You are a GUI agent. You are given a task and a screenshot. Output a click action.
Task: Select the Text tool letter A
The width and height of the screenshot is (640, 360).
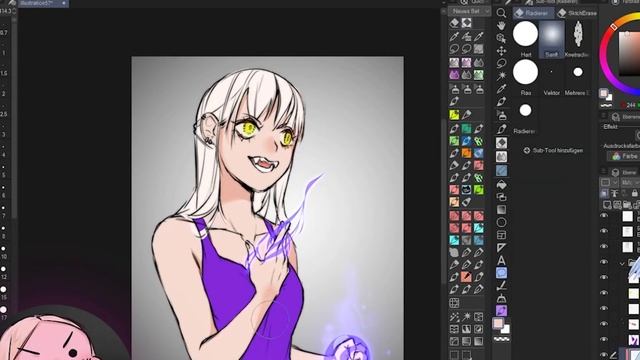[x=501, y=260]
